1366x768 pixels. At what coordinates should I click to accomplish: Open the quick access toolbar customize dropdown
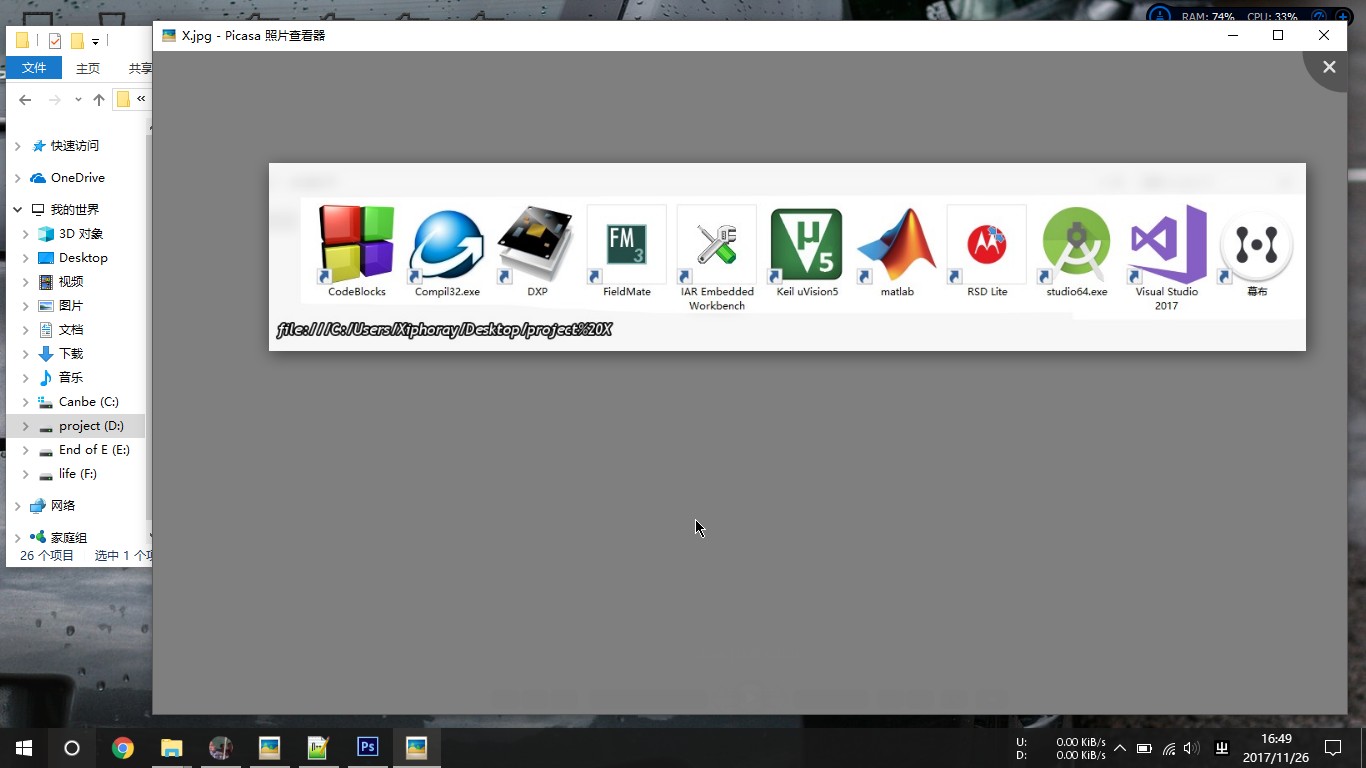(x=95, y=41)
